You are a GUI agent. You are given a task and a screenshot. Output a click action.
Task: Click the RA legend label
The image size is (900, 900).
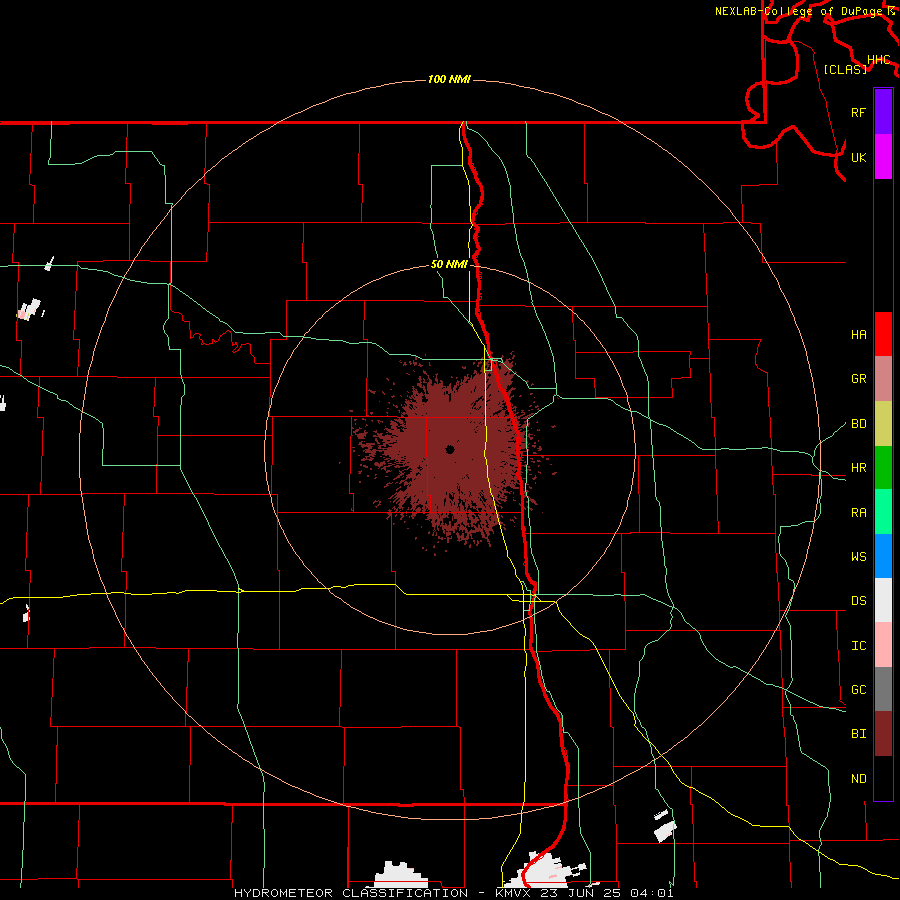[x=858, y=513]
